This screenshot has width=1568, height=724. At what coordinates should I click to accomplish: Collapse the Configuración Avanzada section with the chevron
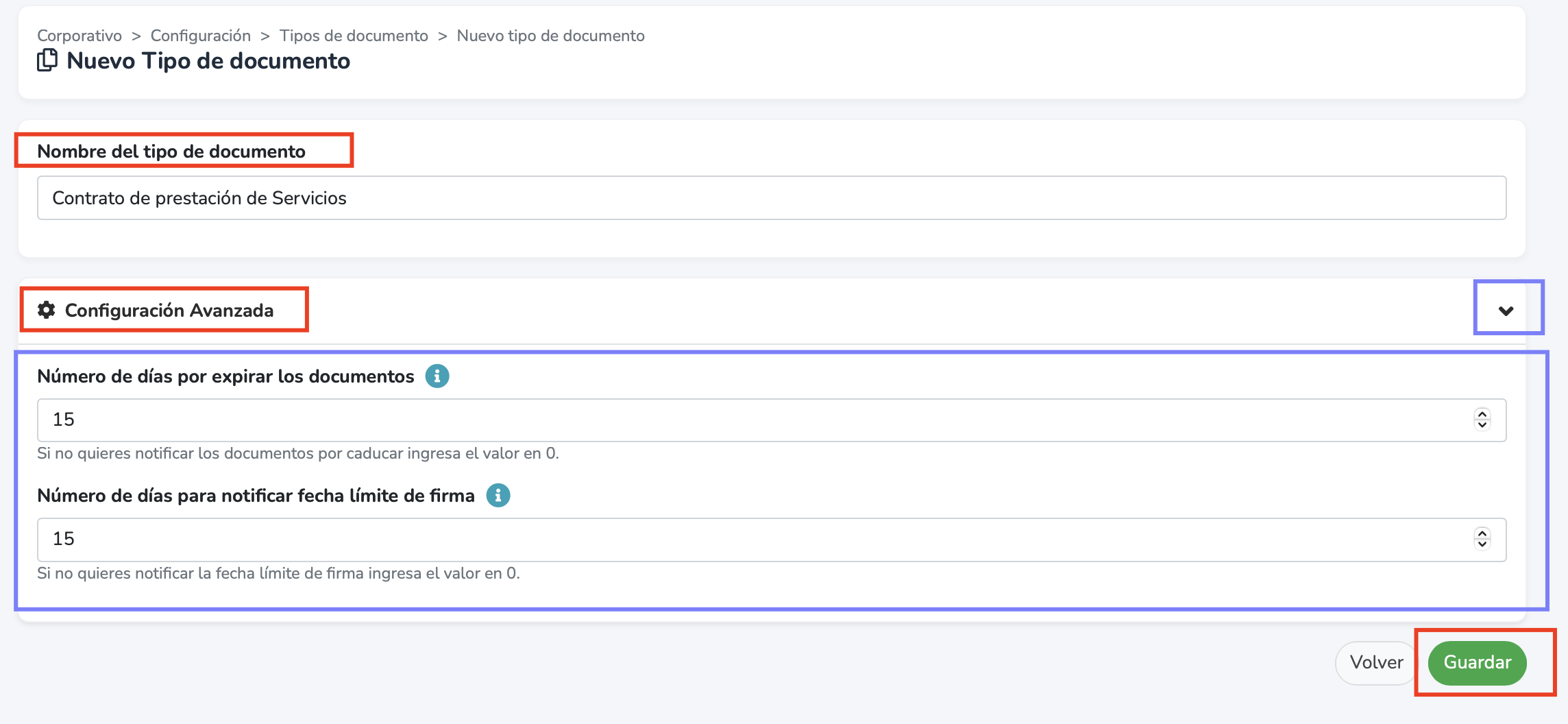coord(1506,311)
